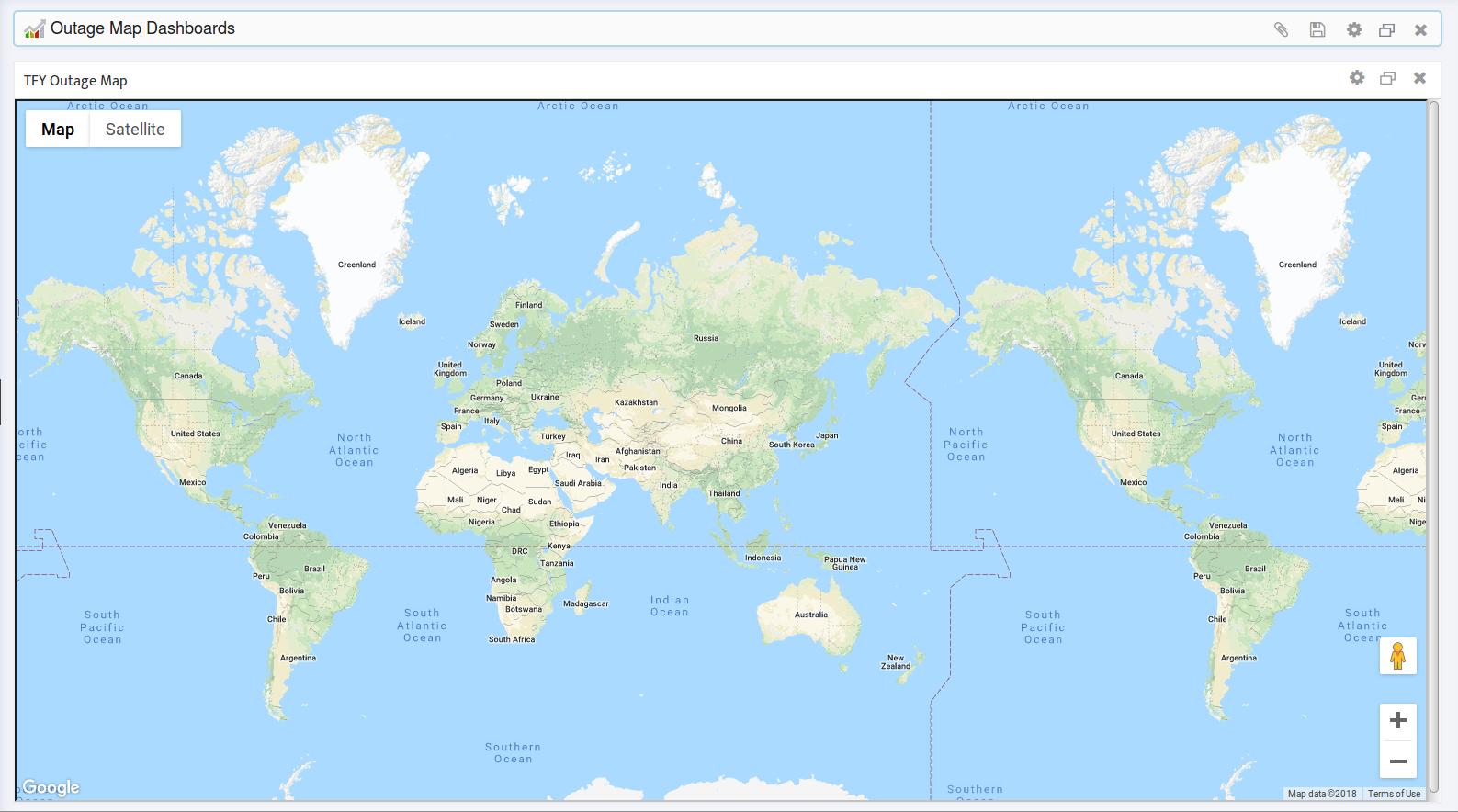Click the Botswana label on map
1458x812 pixels.
click(524, 609)
